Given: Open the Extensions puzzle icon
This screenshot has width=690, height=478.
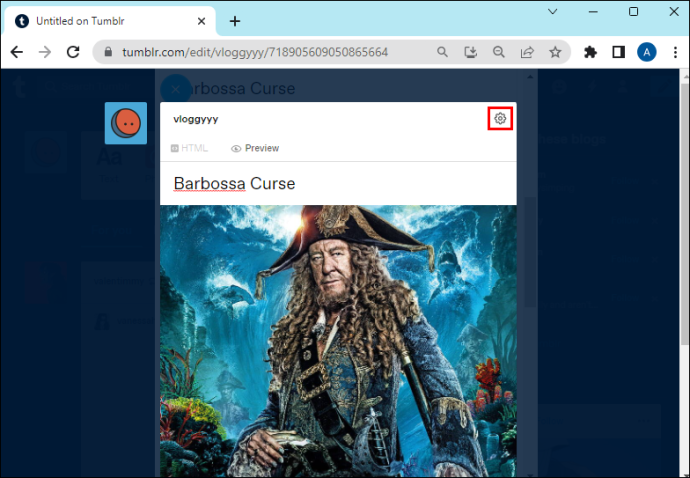Looking at the screenshot, I should 590,52.
